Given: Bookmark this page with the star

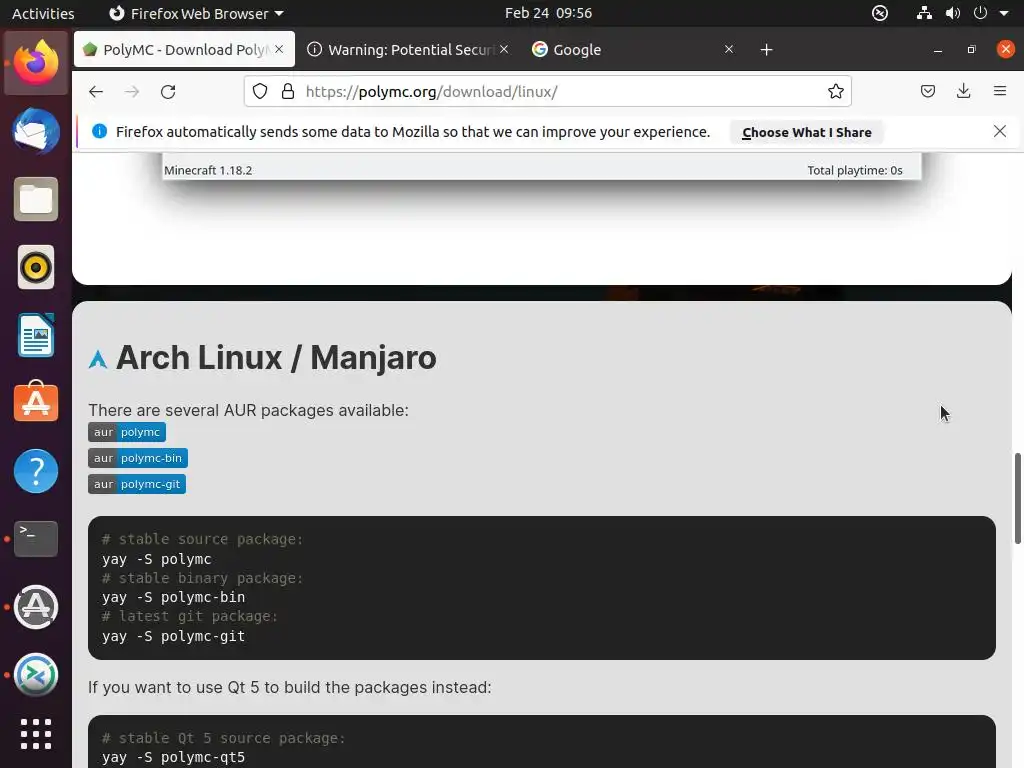Looking at the screenshot, I should click(835, 91).
